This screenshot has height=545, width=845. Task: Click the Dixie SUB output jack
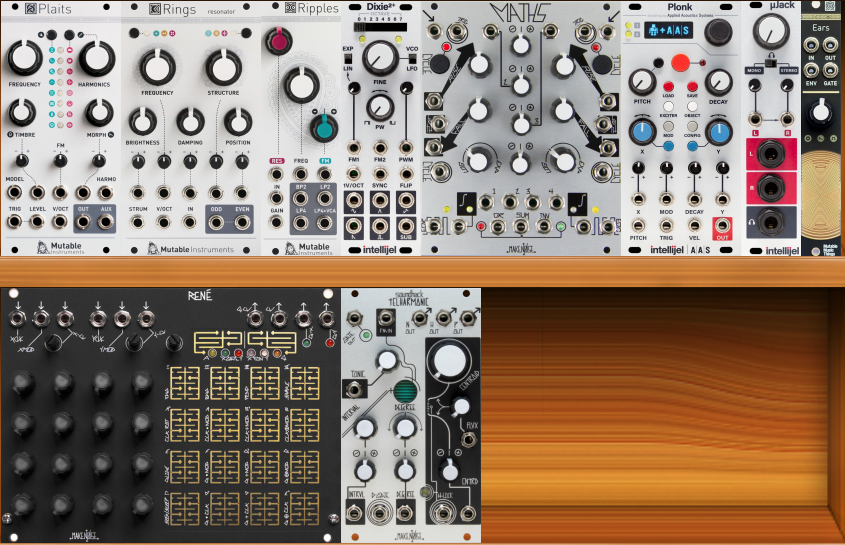coord(406,227)
